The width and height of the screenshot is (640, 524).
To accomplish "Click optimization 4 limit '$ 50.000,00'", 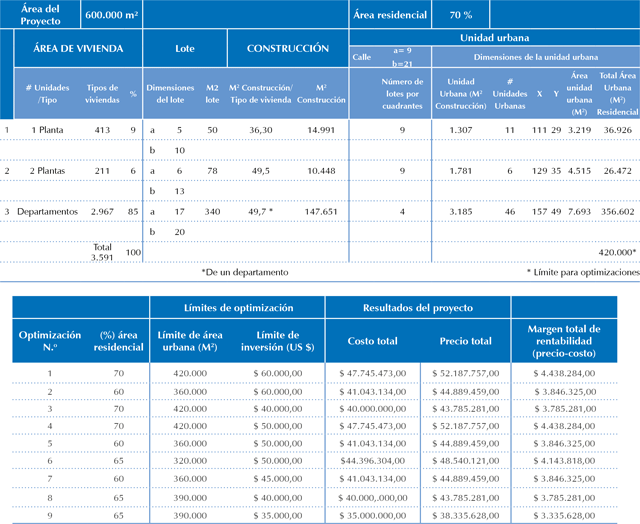I will [x=278, y=426].
